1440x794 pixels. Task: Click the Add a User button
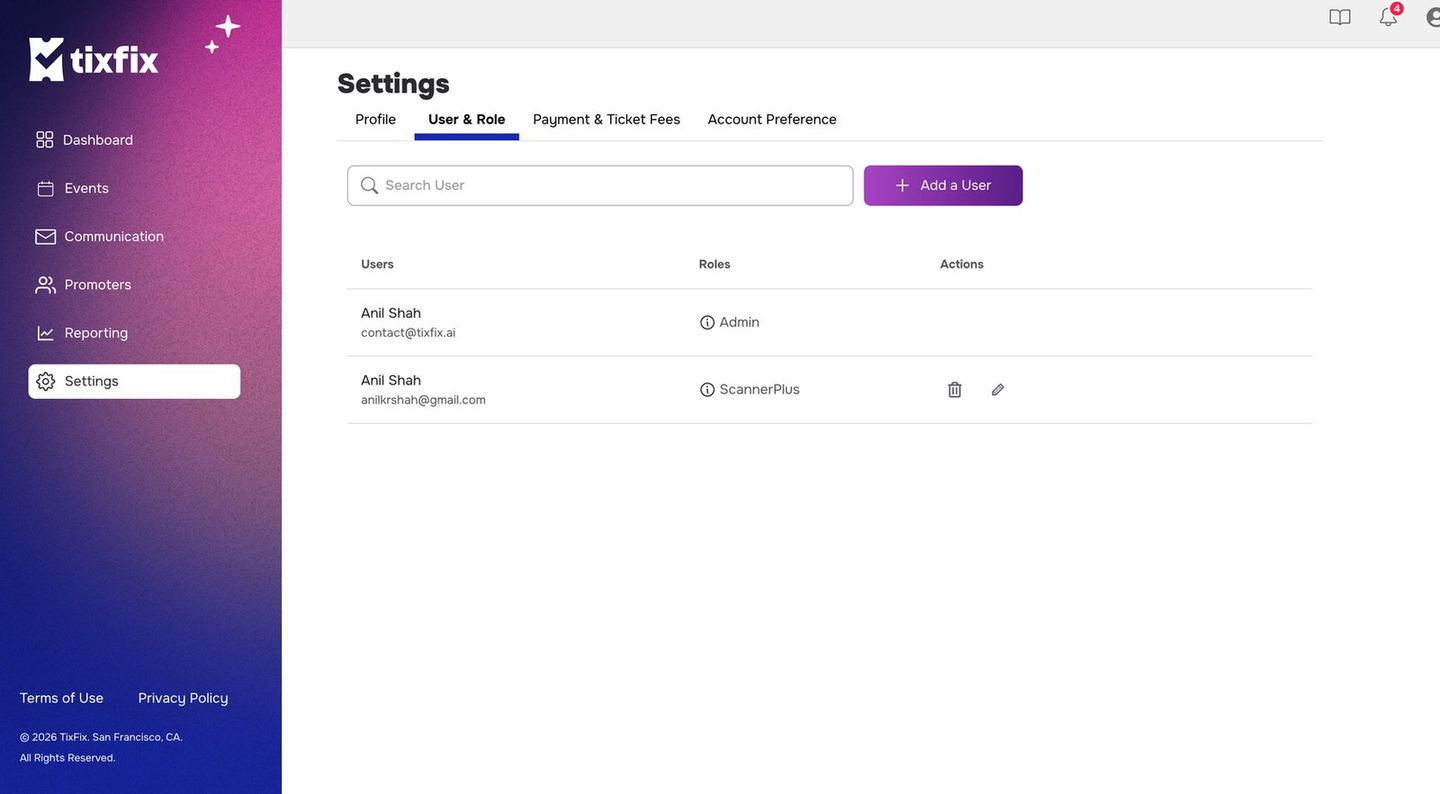(943, 185)
